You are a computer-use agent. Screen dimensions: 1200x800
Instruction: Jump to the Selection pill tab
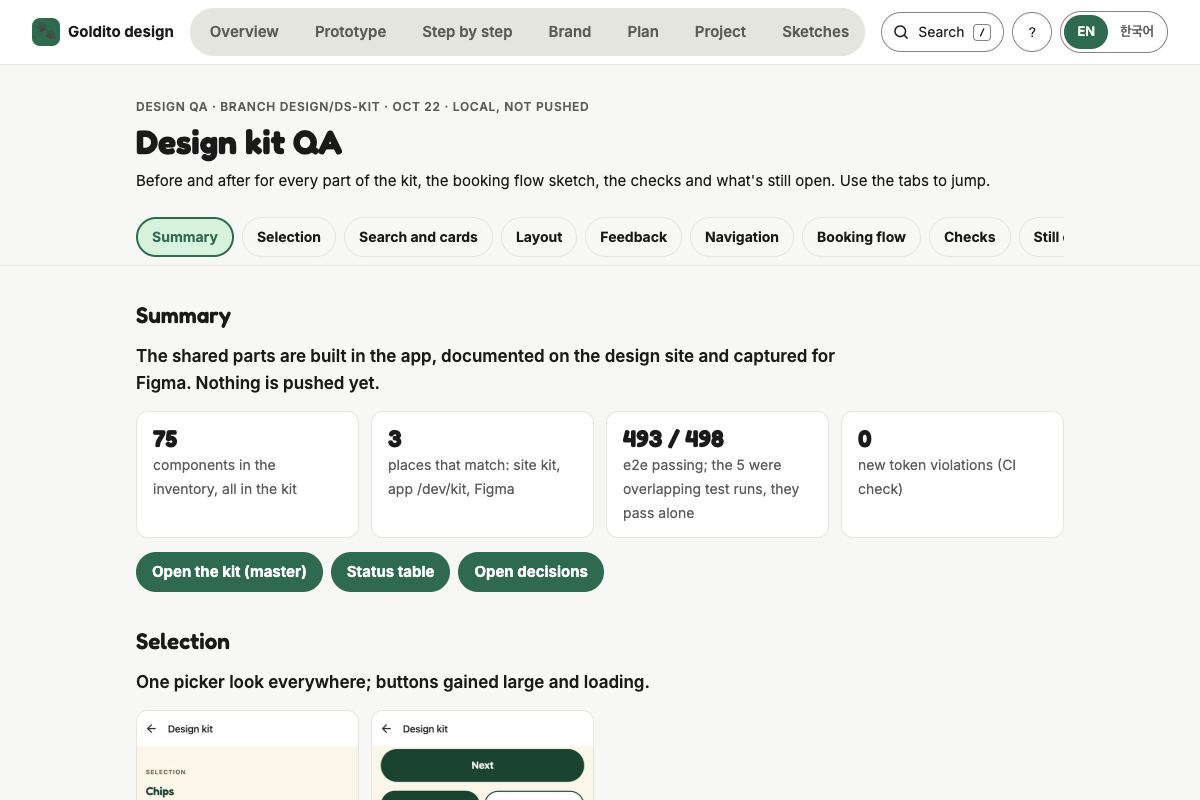coord(289,237)
